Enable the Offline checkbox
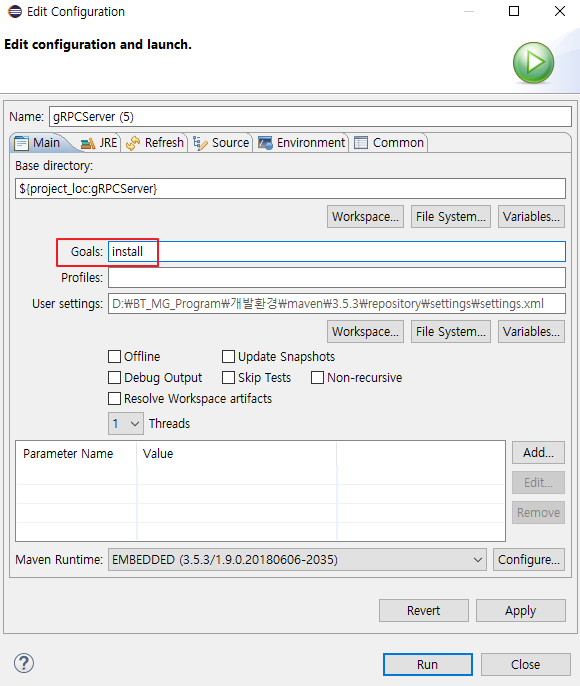This screenshot has width=580, height=686. pos(114,357)
